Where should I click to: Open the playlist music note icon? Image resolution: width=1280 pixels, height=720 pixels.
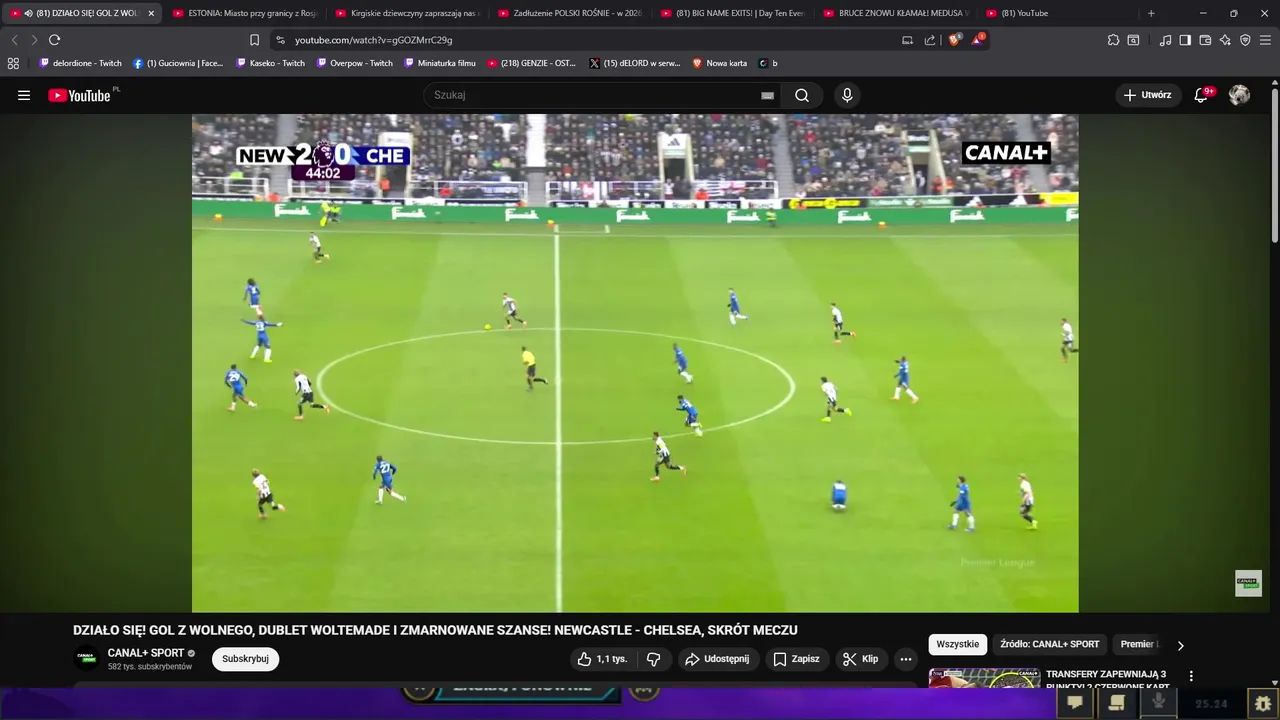coord(1165,40)
